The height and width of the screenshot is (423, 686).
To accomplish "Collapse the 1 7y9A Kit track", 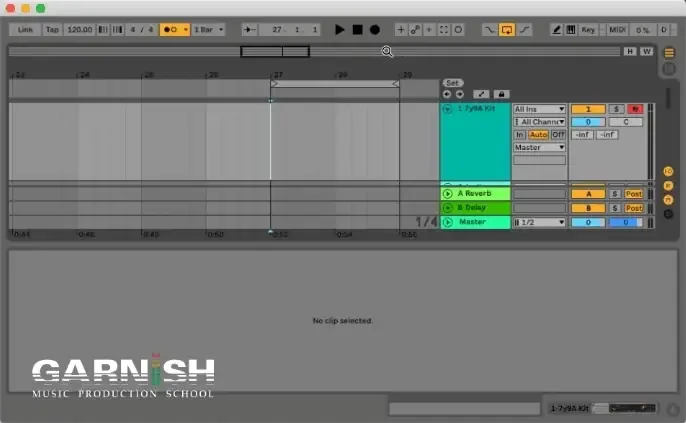I will [447, 109].
